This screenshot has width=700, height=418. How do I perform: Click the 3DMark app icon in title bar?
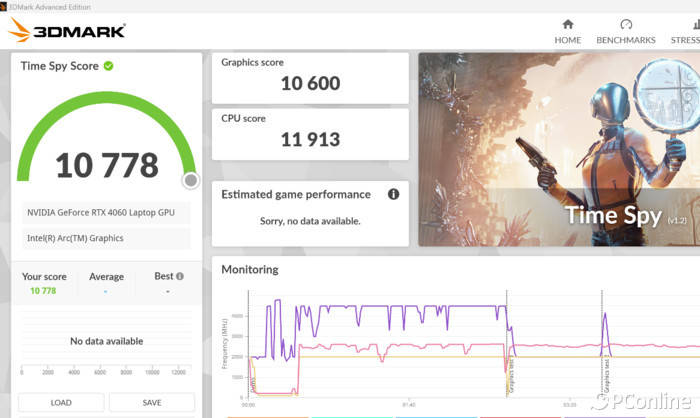(x=4, y=6)
